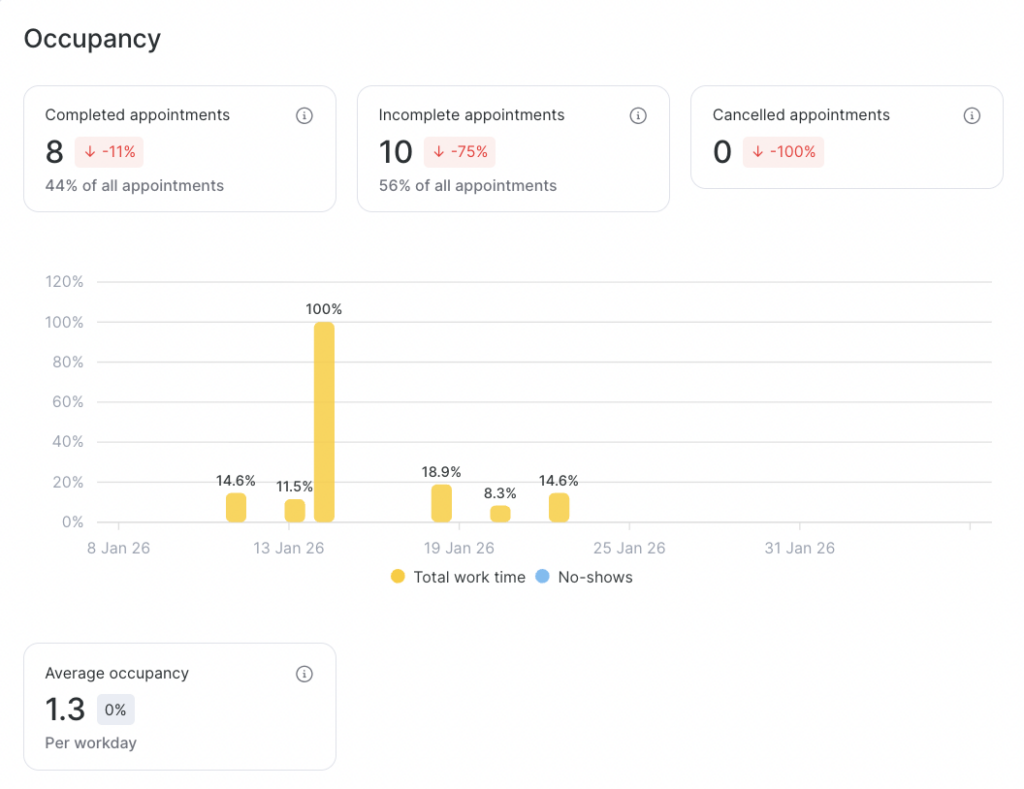Open Average occupancy info tooltip icon
The height and width of the screenshot is (789, 1024).
pyautogui.click(x=305, y=674)
